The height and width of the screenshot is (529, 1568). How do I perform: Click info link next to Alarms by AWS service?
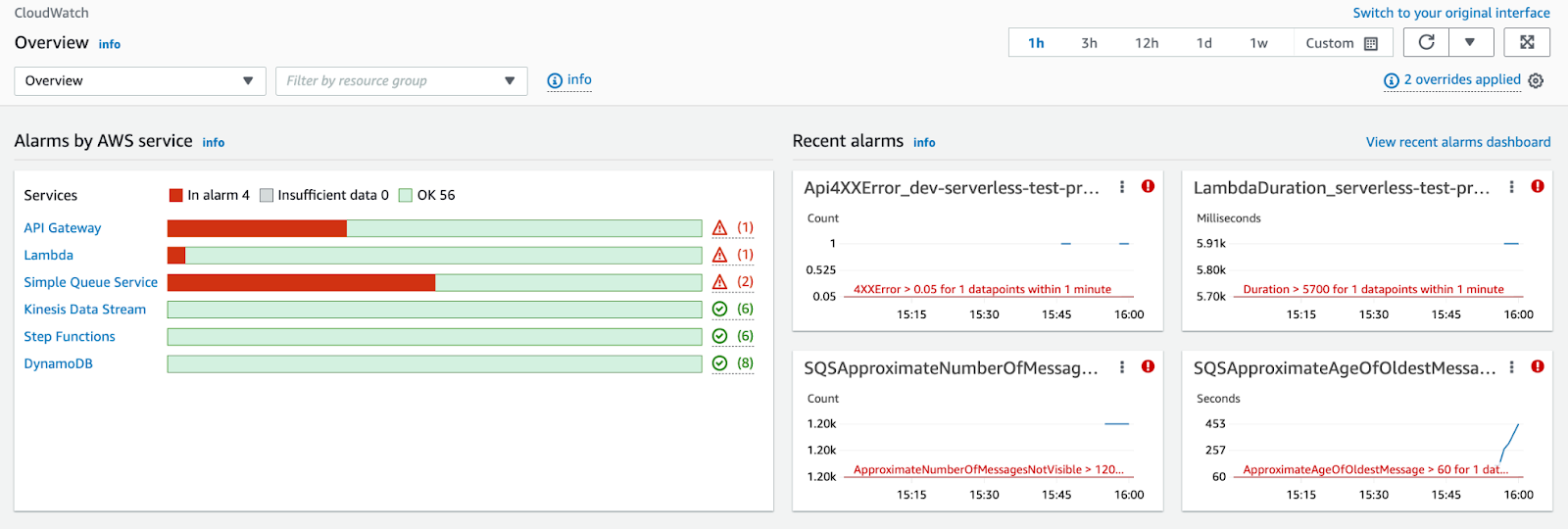click(x=214, y=142)
